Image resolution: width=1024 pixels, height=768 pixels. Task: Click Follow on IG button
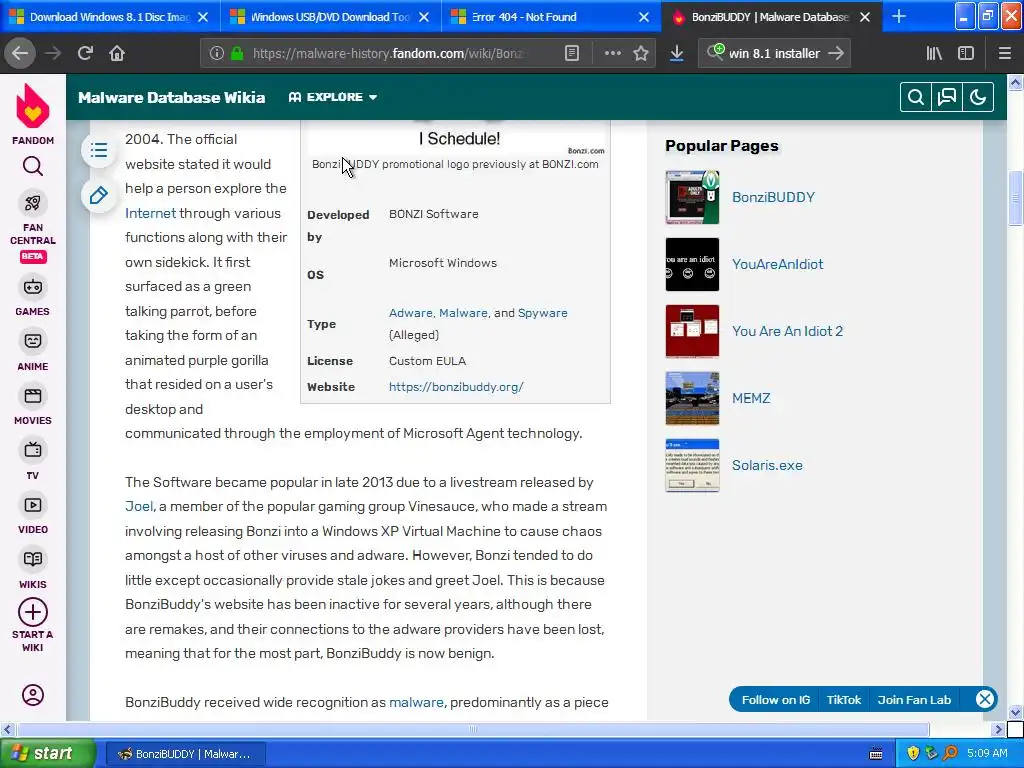[x=775, y=699]
